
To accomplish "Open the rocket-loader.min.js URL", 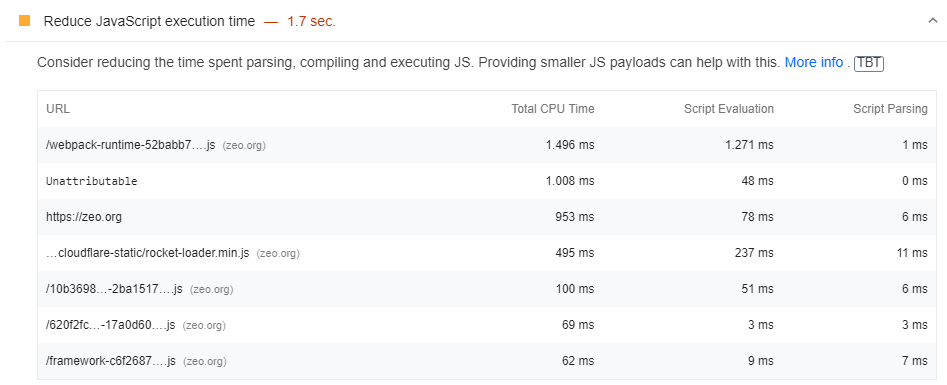I will (x=148, y=253).
